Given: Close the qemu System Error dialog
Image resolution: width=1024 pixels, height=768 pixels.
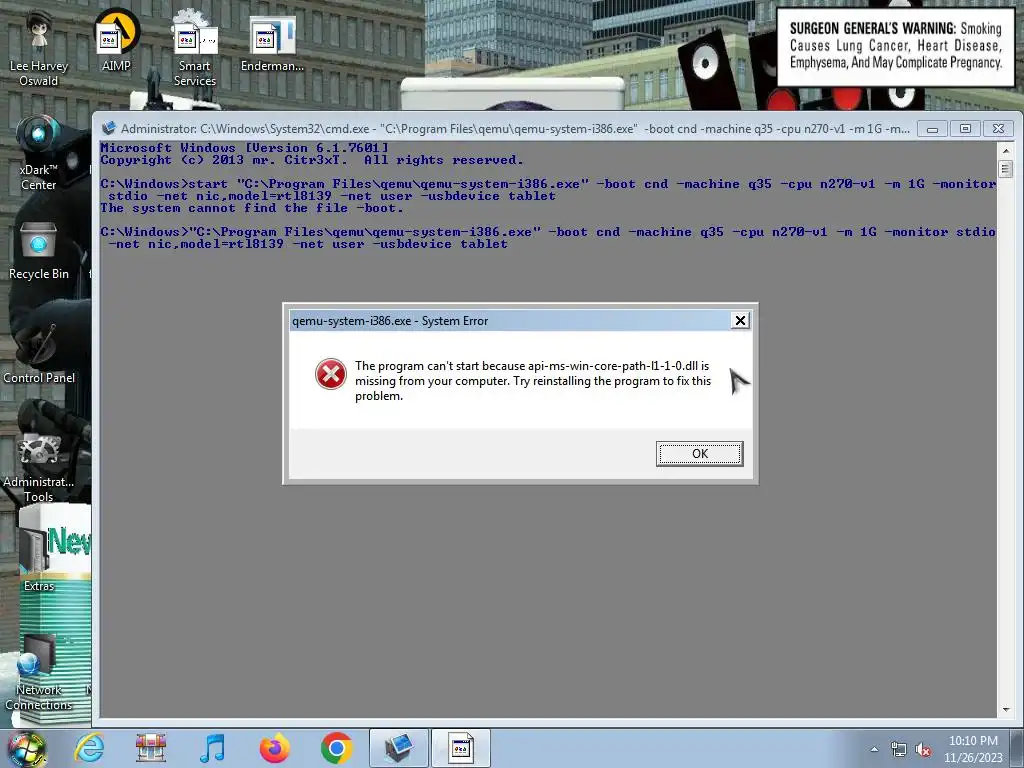Looking at the screenshot, I should [x=740, y=321].
